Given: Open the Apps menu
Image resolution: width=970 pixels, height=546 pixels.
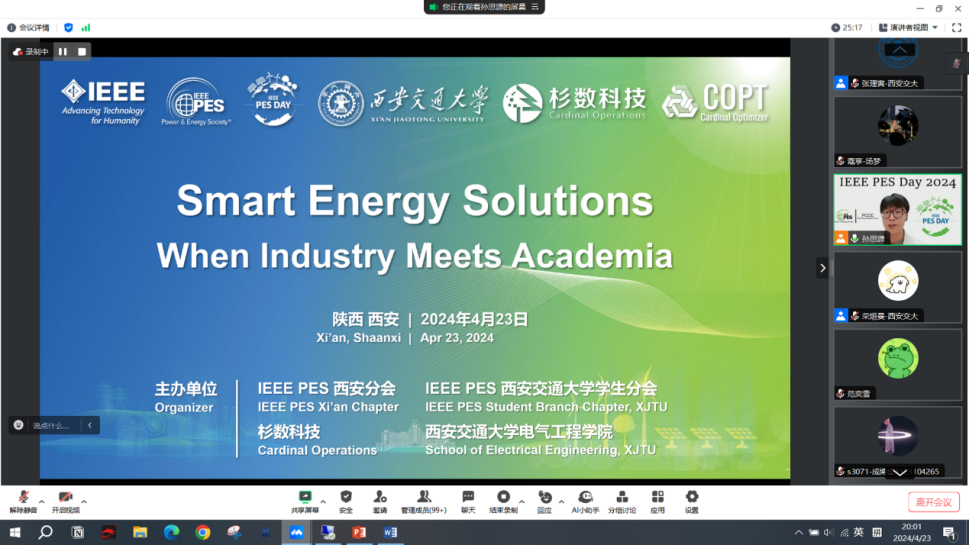Looking at the screenshot, I should tap(657, 500).
